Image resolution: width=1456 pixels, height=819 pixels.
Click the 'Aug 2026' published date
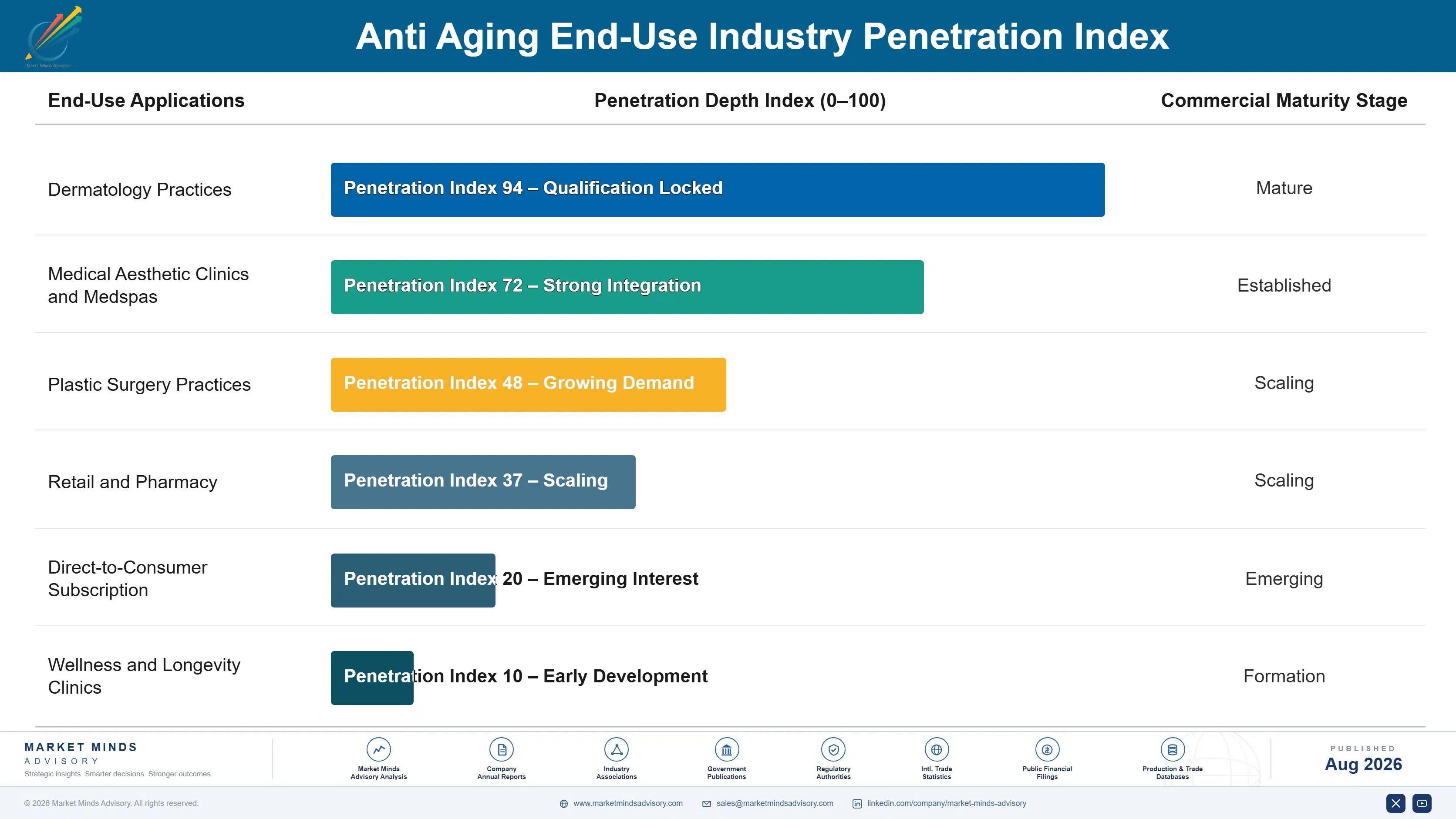(x=1363, y=764)
